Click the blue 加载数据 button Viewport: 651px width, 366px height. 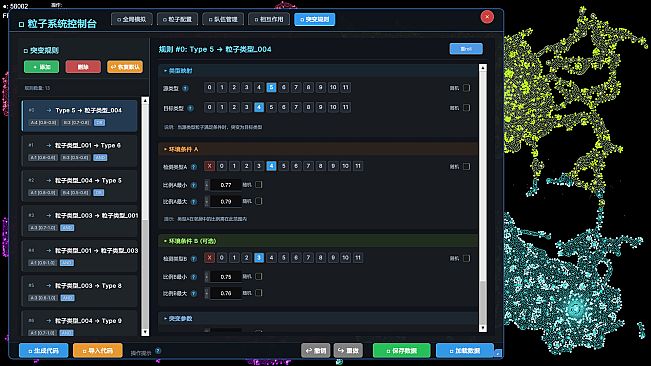tap(465, 351)
